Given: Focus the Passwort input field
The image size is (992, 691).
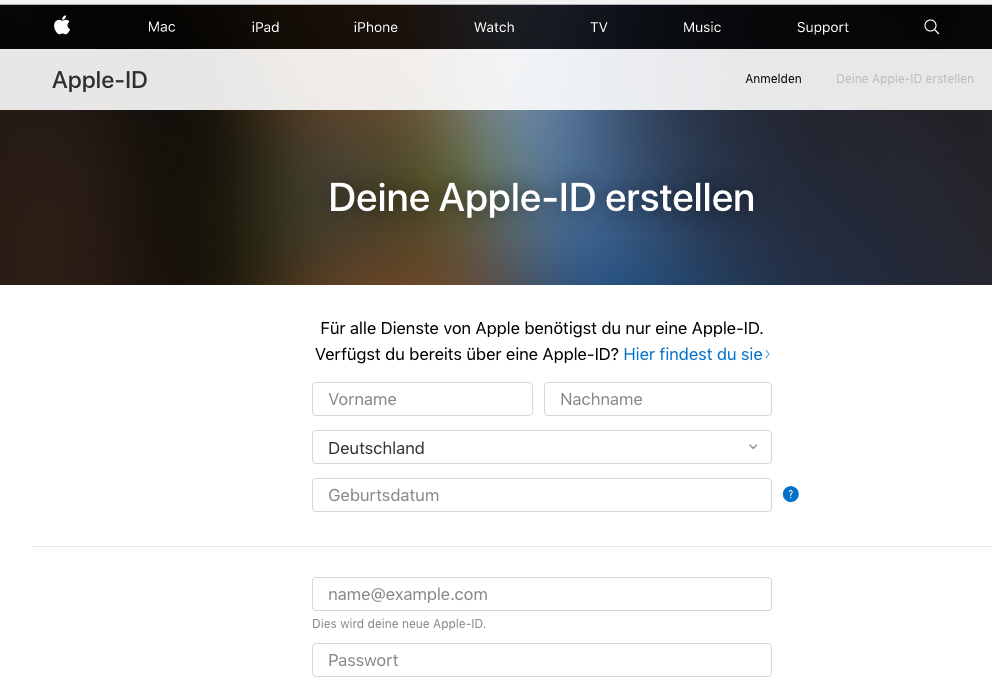Looking at the screenshot, I should [542, 660].
